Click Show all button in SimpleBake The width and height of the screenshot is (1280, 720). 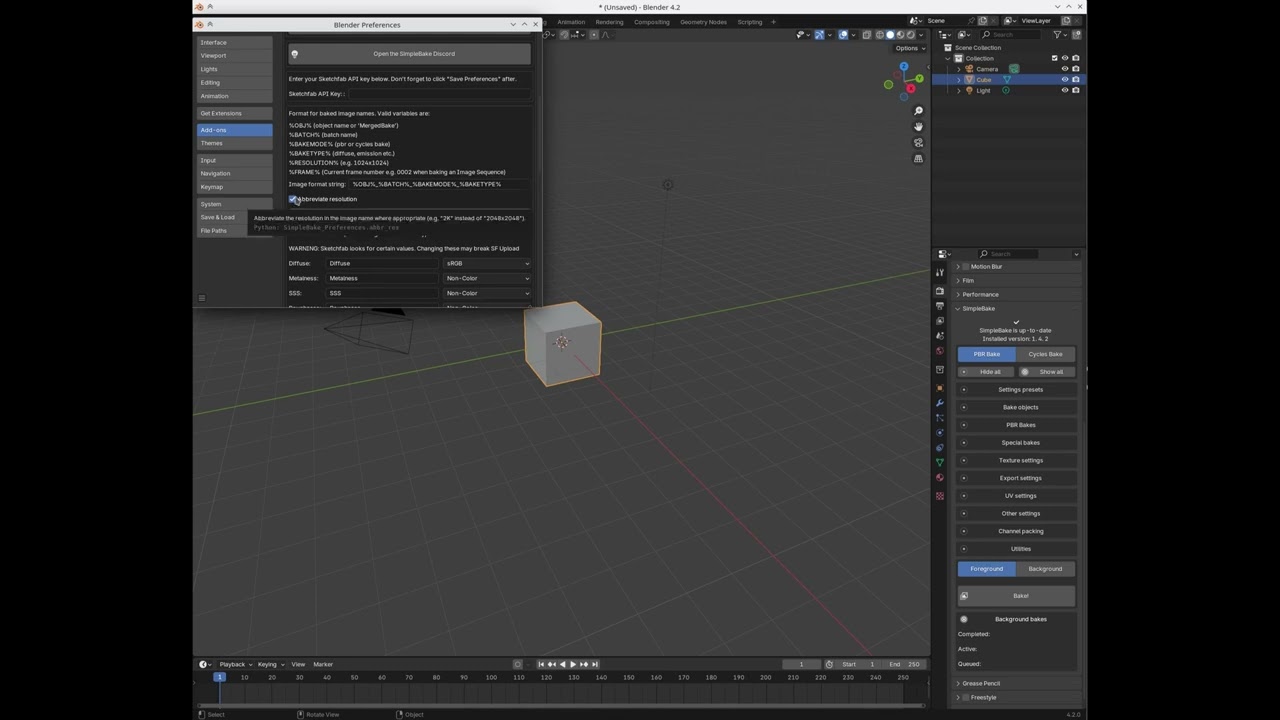[x=1047, y=372]
